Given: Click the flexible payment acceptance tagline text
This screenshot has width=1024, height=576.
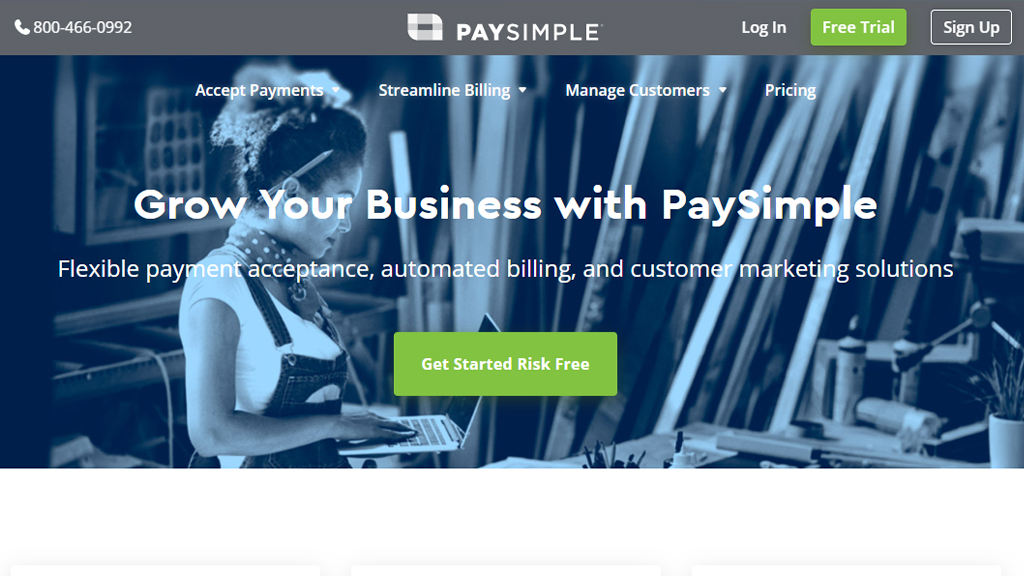Looking at the screenshot, I should click(x=505, y=269).
